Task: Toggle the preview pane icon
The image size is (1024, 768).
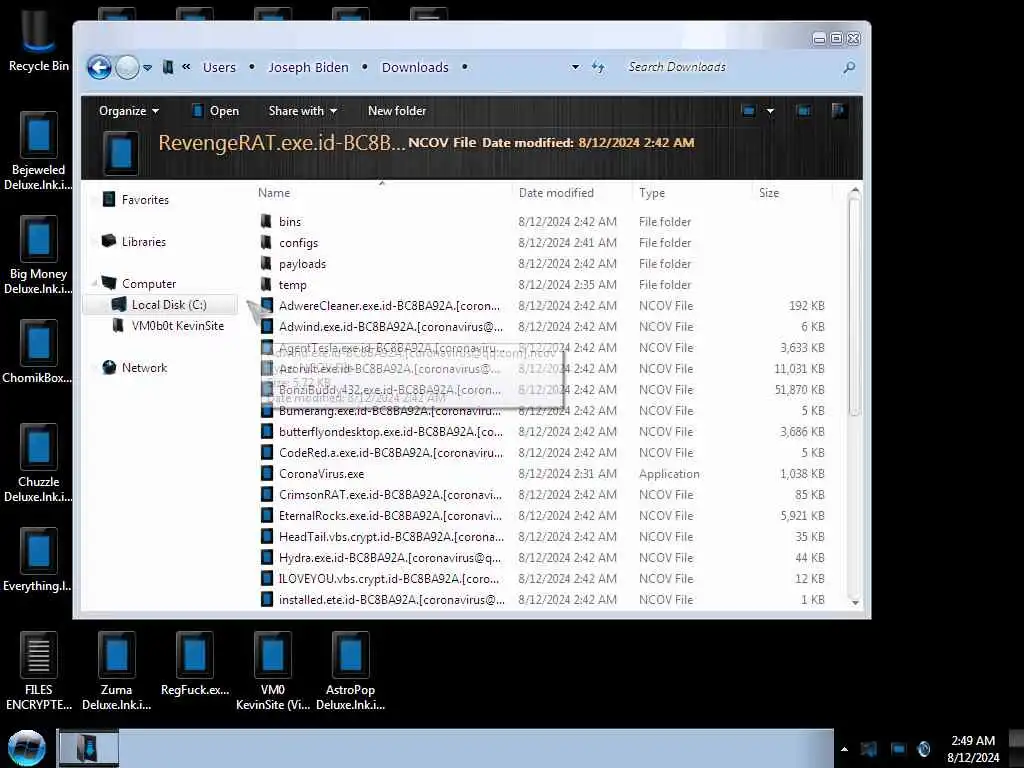Action: point(804,111)
